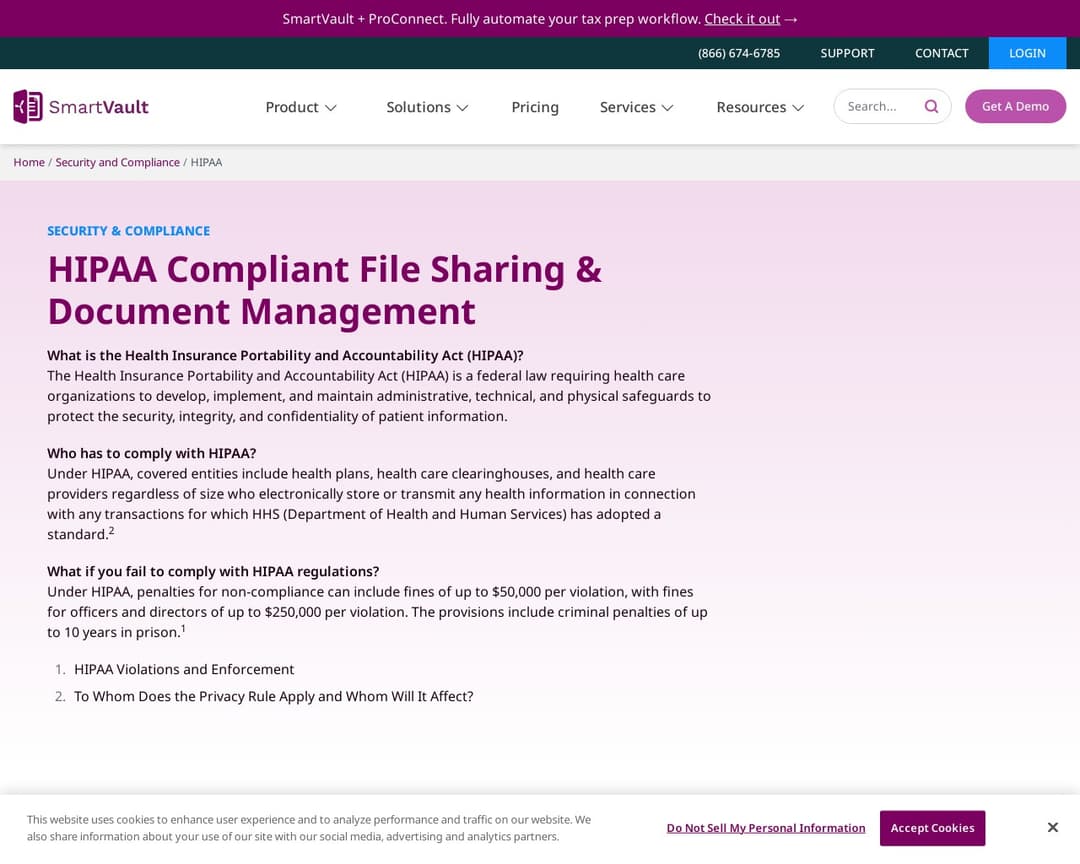Dismiss the cookie banner with X
Viewport: 1080px width, 864px height.
1052,827
